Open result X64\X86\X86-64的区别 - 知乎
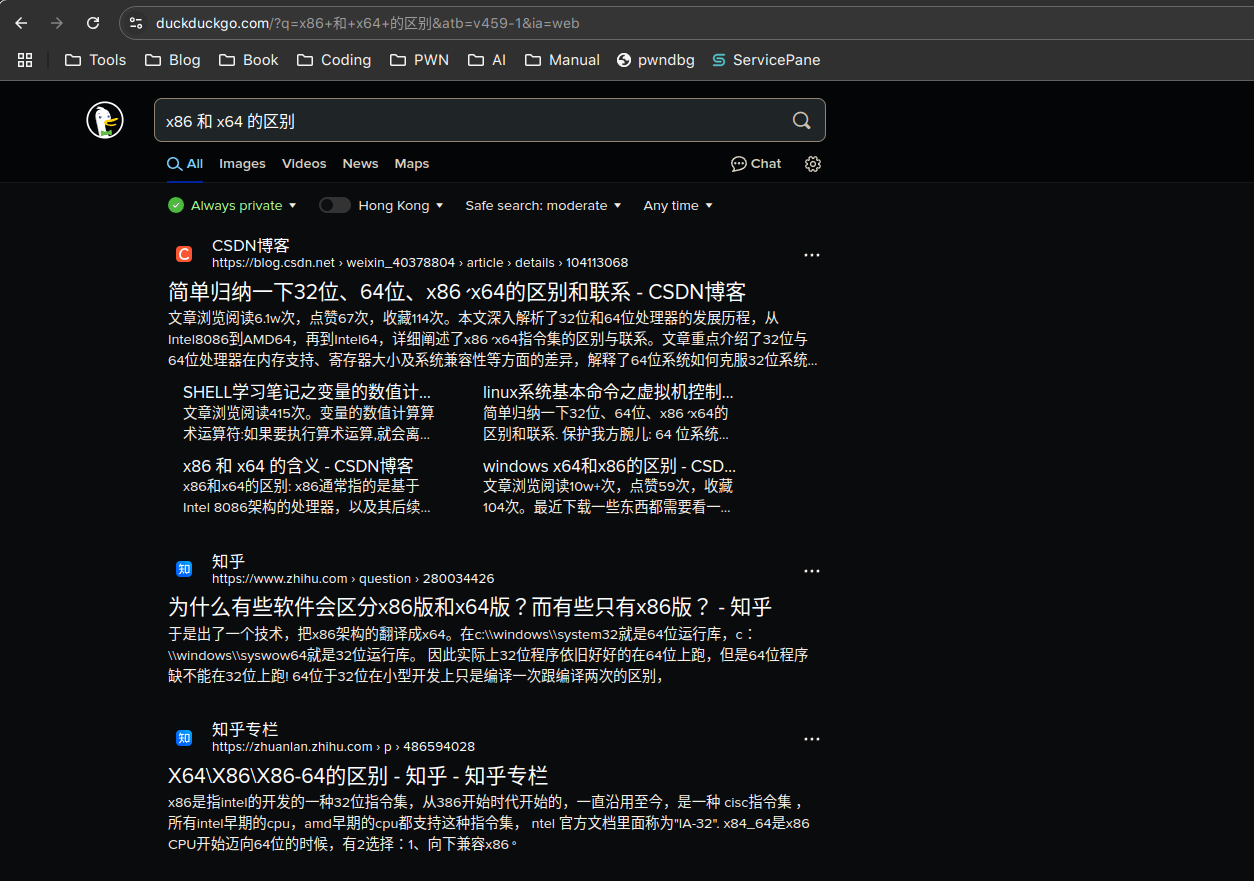The image size is (1254, 881). coord(358,776)
